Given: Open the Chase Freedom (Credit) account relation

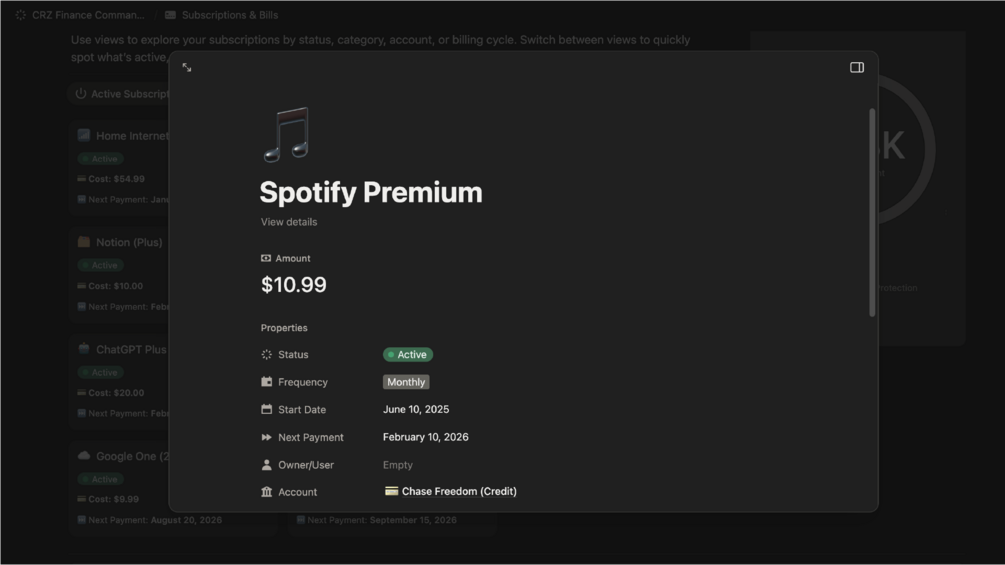Looking at the screenshot, I should click(458, 492).
